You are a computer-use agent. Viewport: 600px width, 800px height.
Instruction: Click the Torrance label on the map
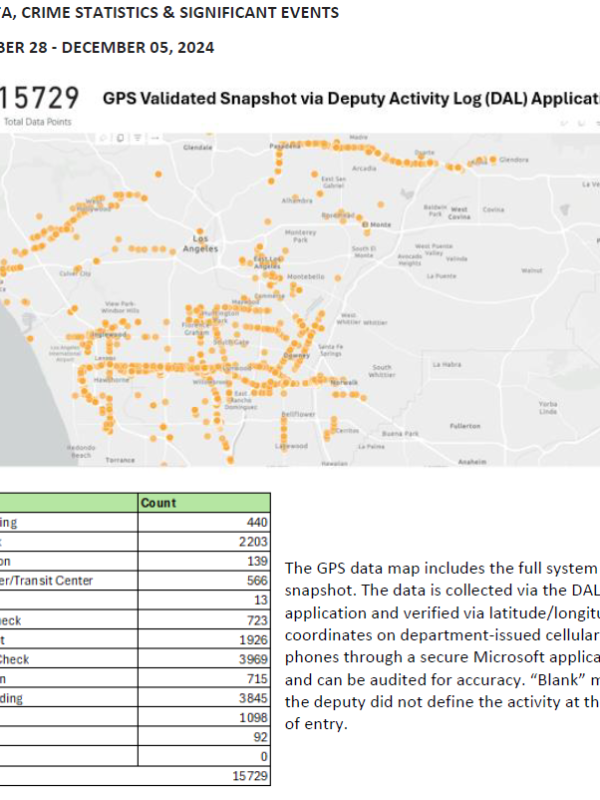(x=120, y=459)
